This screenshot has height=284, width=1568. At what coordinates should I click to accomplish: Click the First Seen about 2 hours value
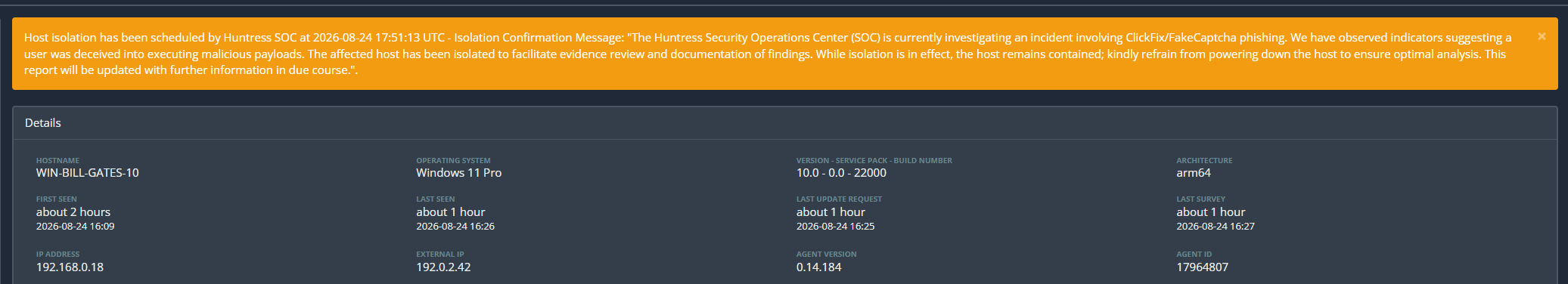[73, 212]
